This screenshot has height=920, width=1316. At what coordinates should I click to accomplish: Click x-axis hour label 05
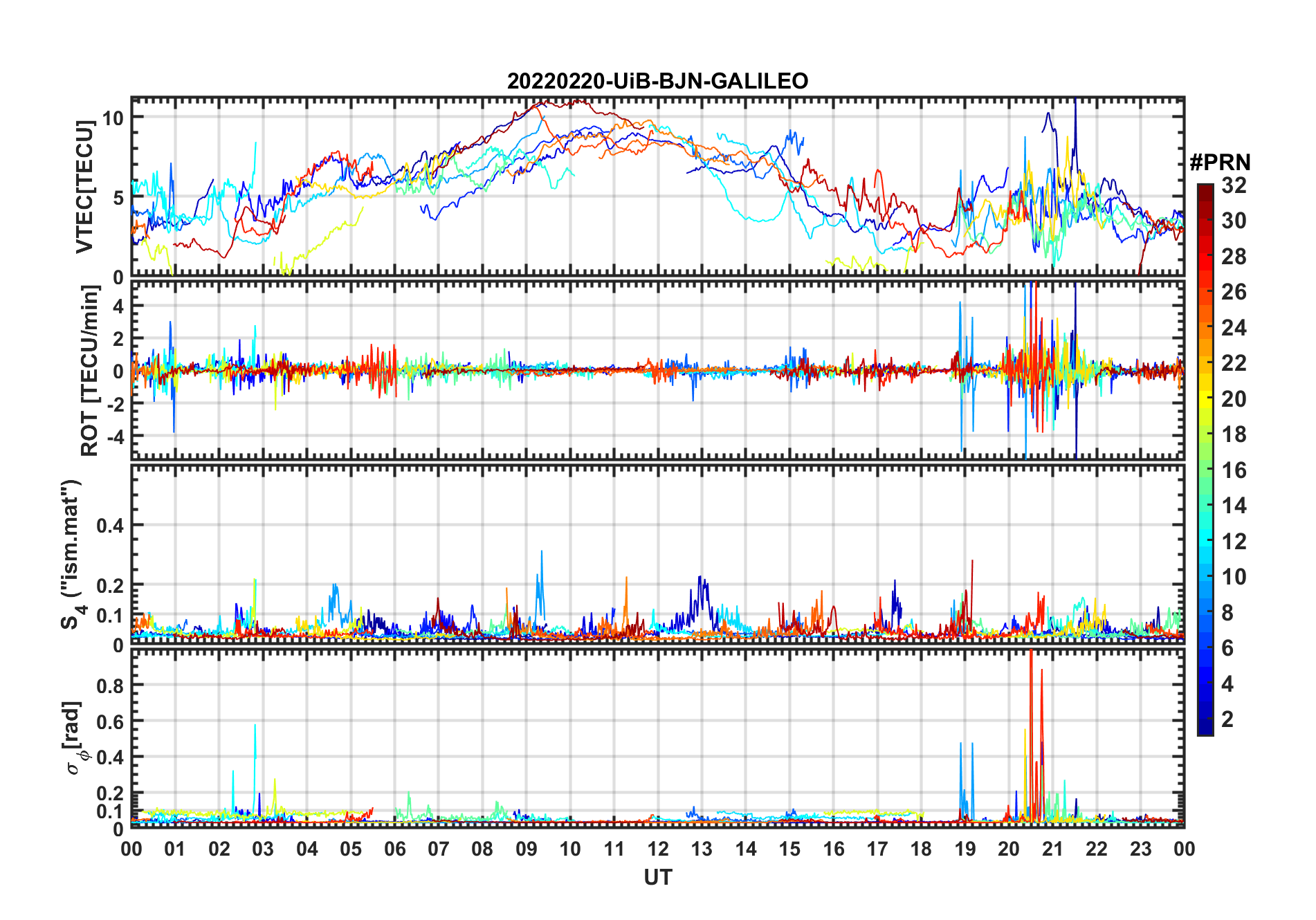click(x=351, y=849)
